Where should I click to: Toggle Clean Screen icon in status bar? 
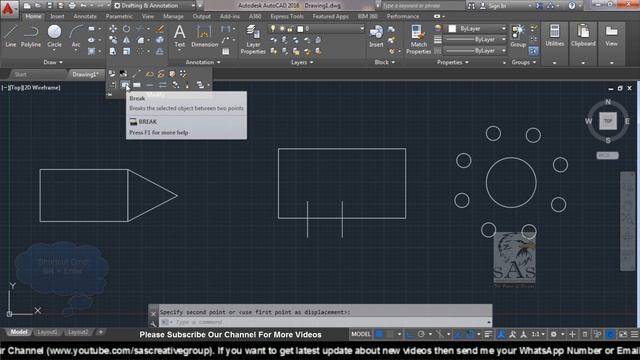tap(623, 334)
